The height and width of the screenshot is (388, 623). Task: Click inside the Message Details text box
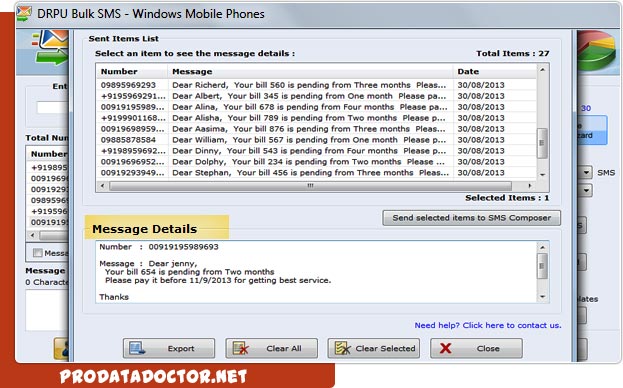coord(316,272)
